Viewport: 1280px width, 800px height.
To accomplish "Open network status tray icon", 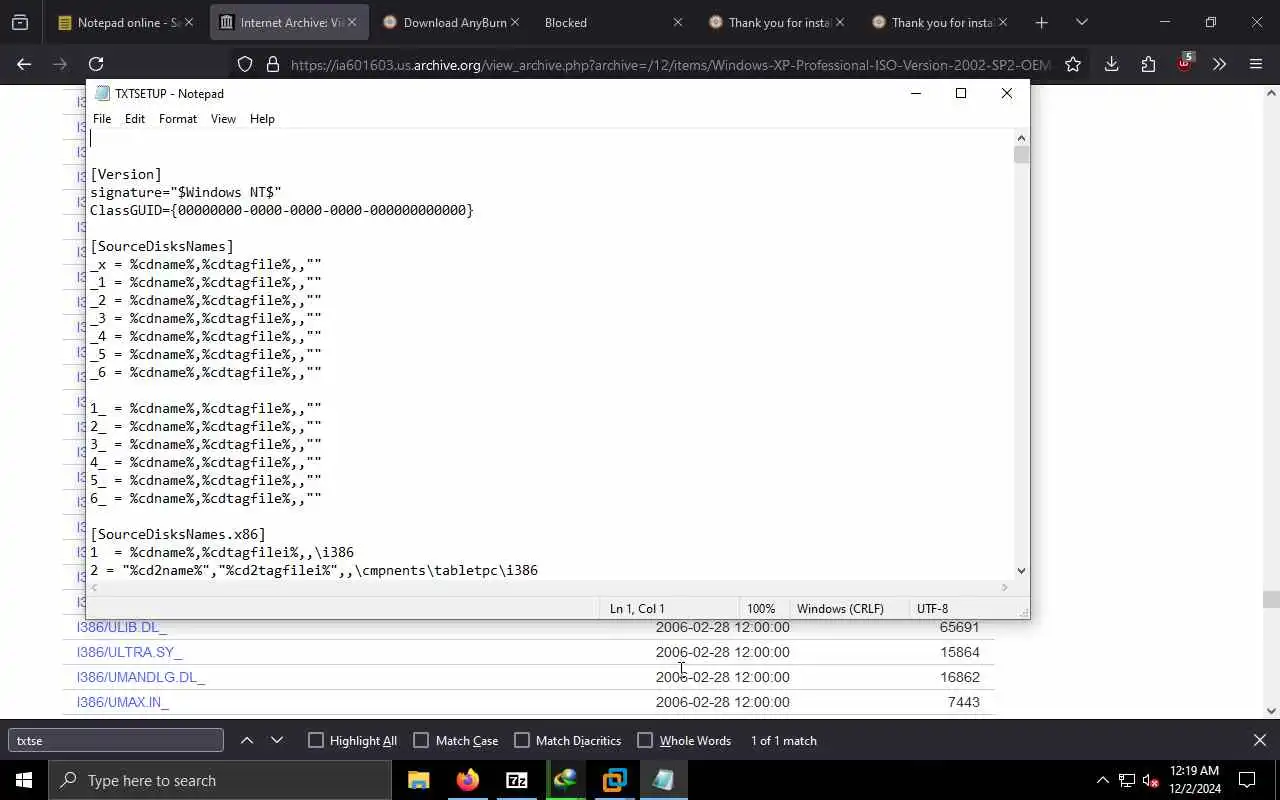I will [x=1126, y=780].
